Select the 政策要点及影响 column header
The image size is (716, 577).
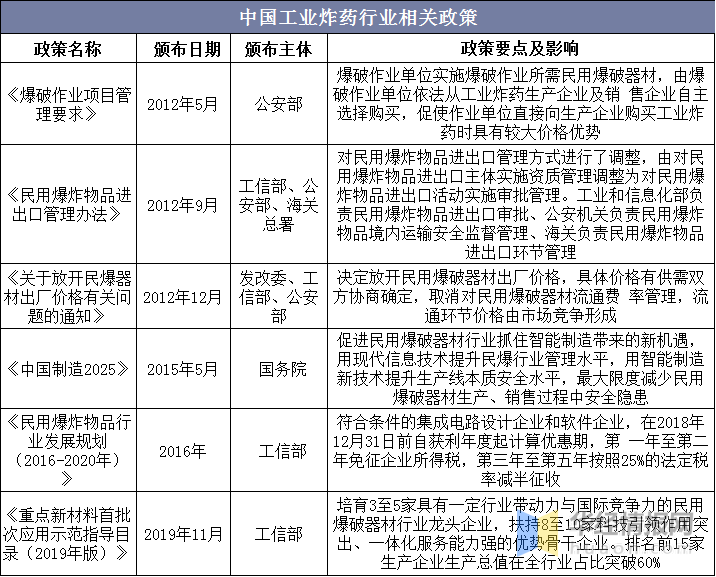click(520, 49)
